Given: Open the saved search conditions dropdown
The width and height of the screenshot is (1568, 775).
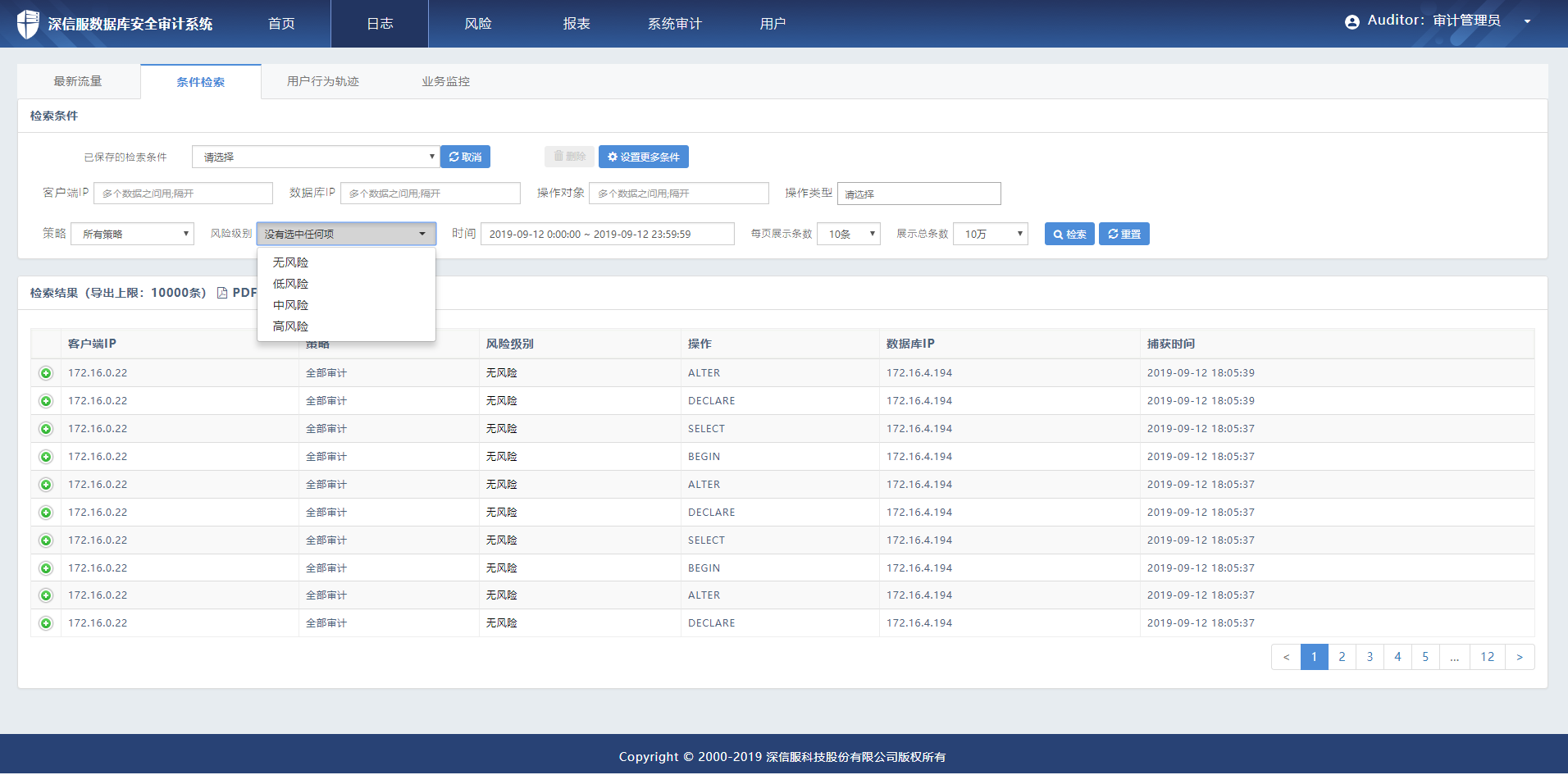Looking at the screenshot, I should 316,157.
